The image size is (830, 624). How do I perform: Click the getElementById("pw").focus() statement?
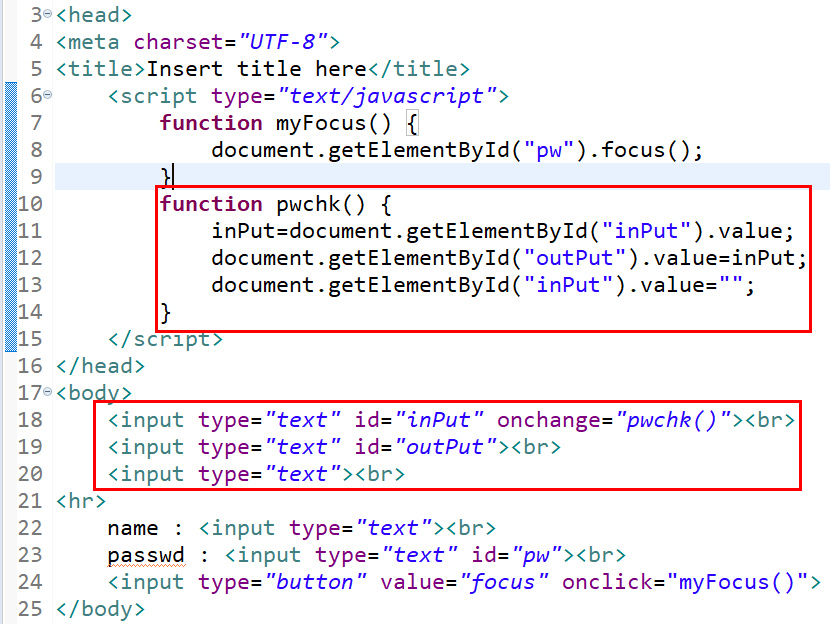457,150
